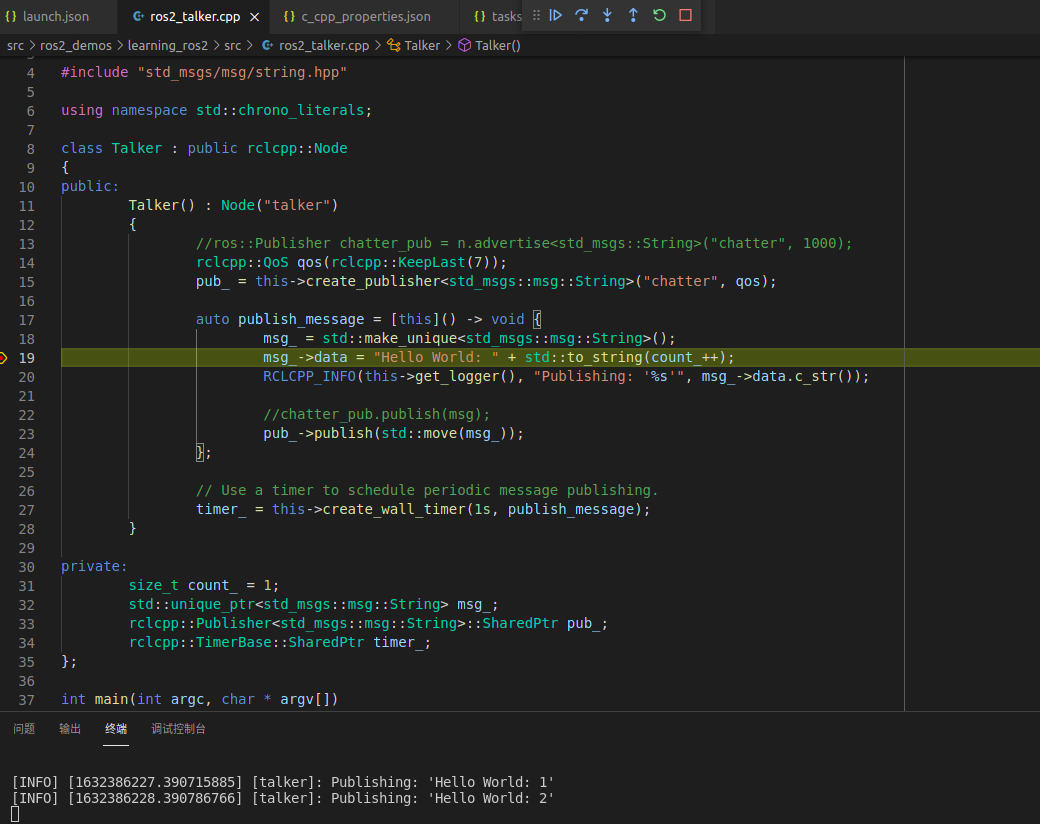Grab the debug toolbar drag handle dots
This screenshot has height=824, width=1040.
coord(538,15)
